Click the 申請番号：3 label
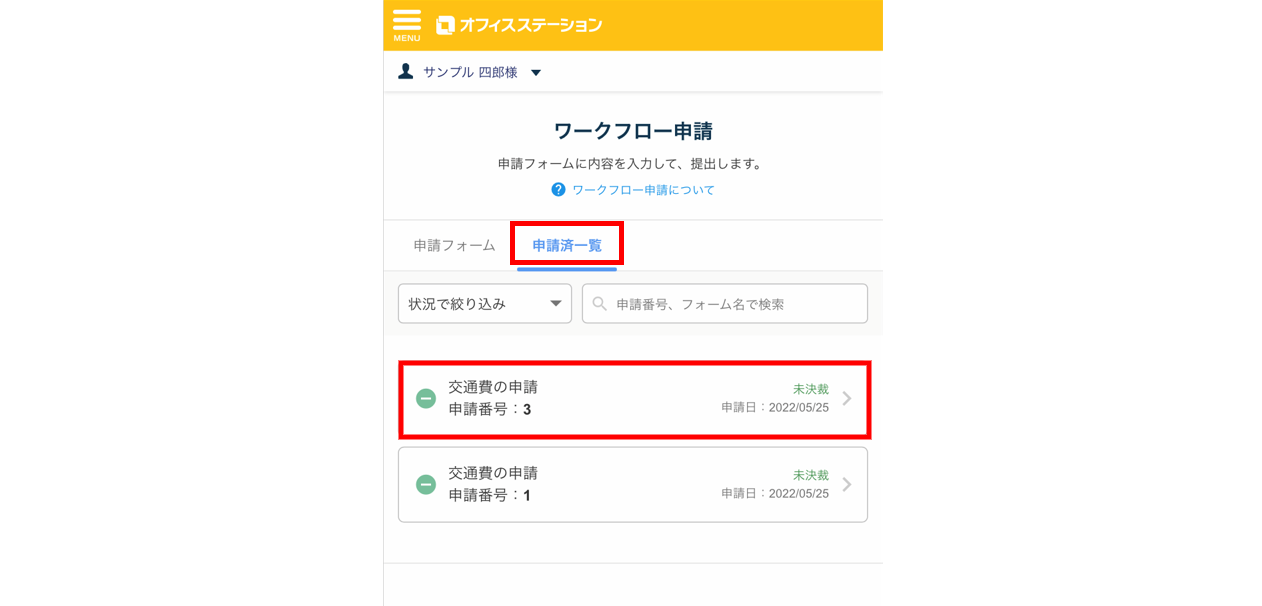The width and height of the screenshot is (1262, 606). tap(490, 409)
